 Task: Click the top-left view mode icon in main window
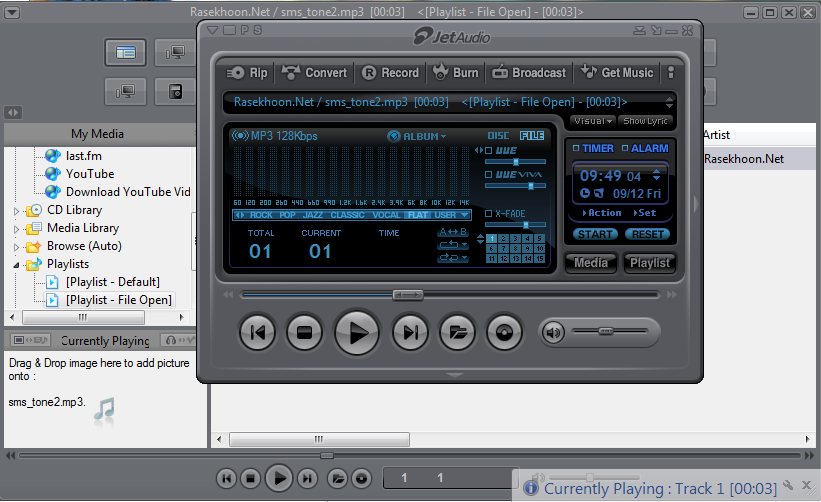point(126,52)
